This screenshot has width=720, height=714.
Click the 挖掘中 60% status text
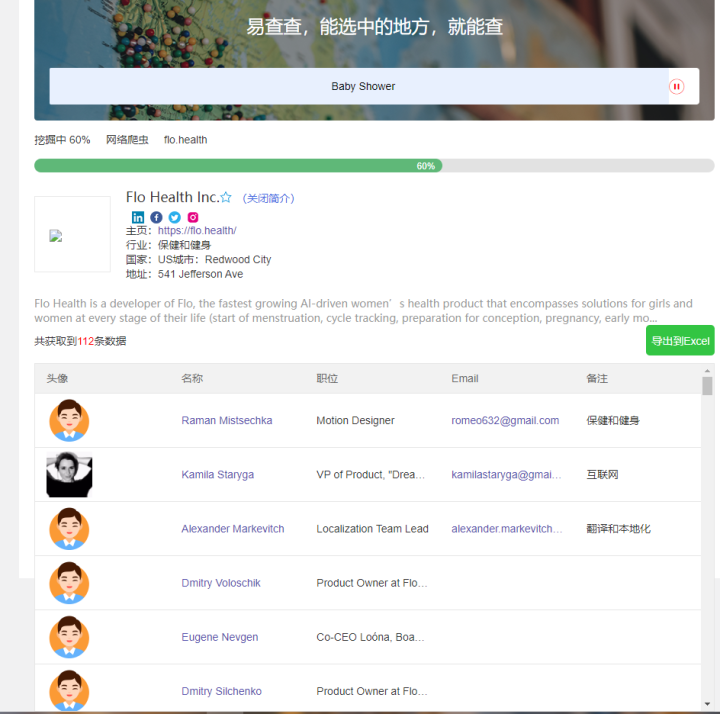click(x=62, y=140)
